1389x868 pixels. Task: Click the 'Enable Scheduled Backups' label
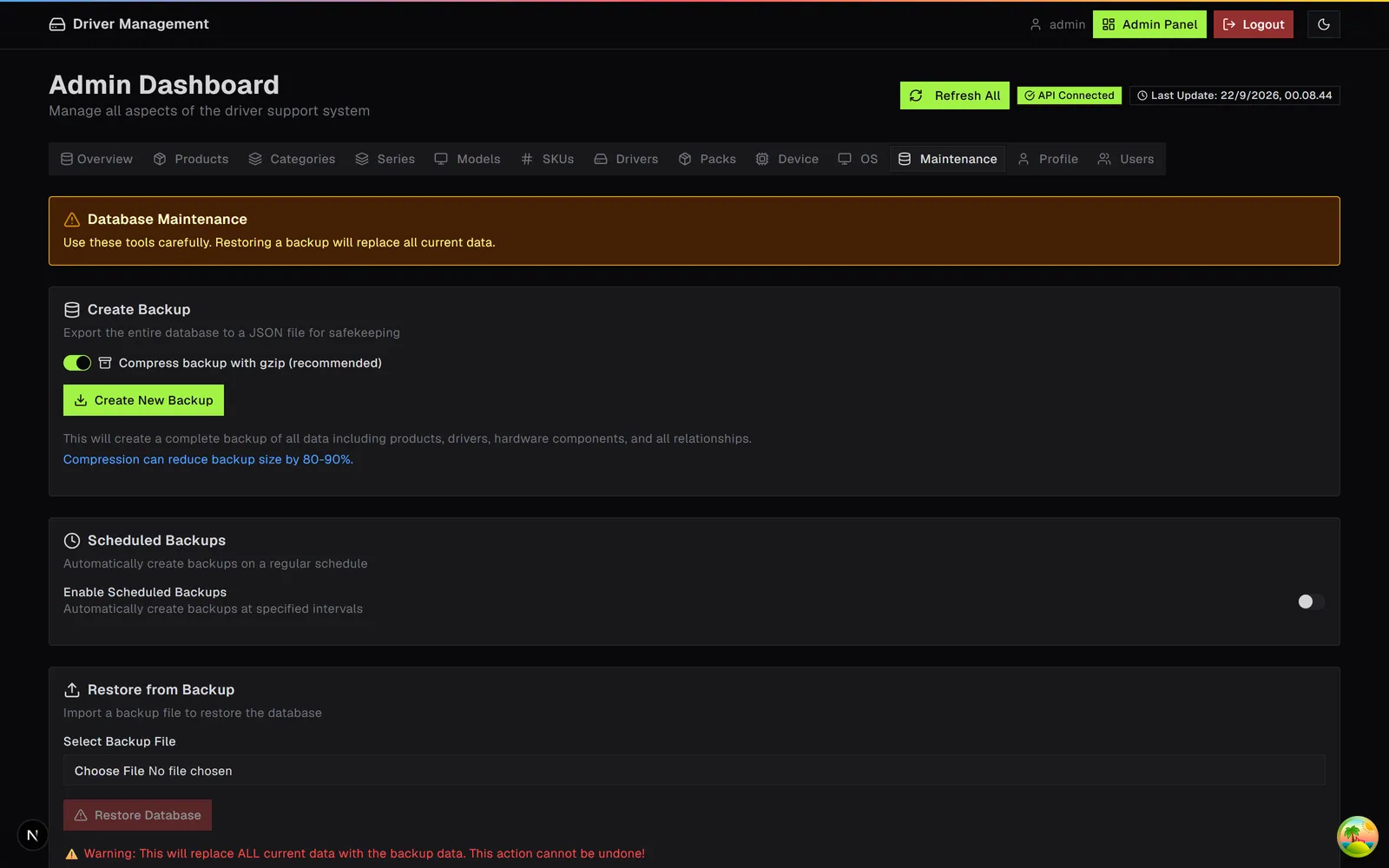coord(145,592)
